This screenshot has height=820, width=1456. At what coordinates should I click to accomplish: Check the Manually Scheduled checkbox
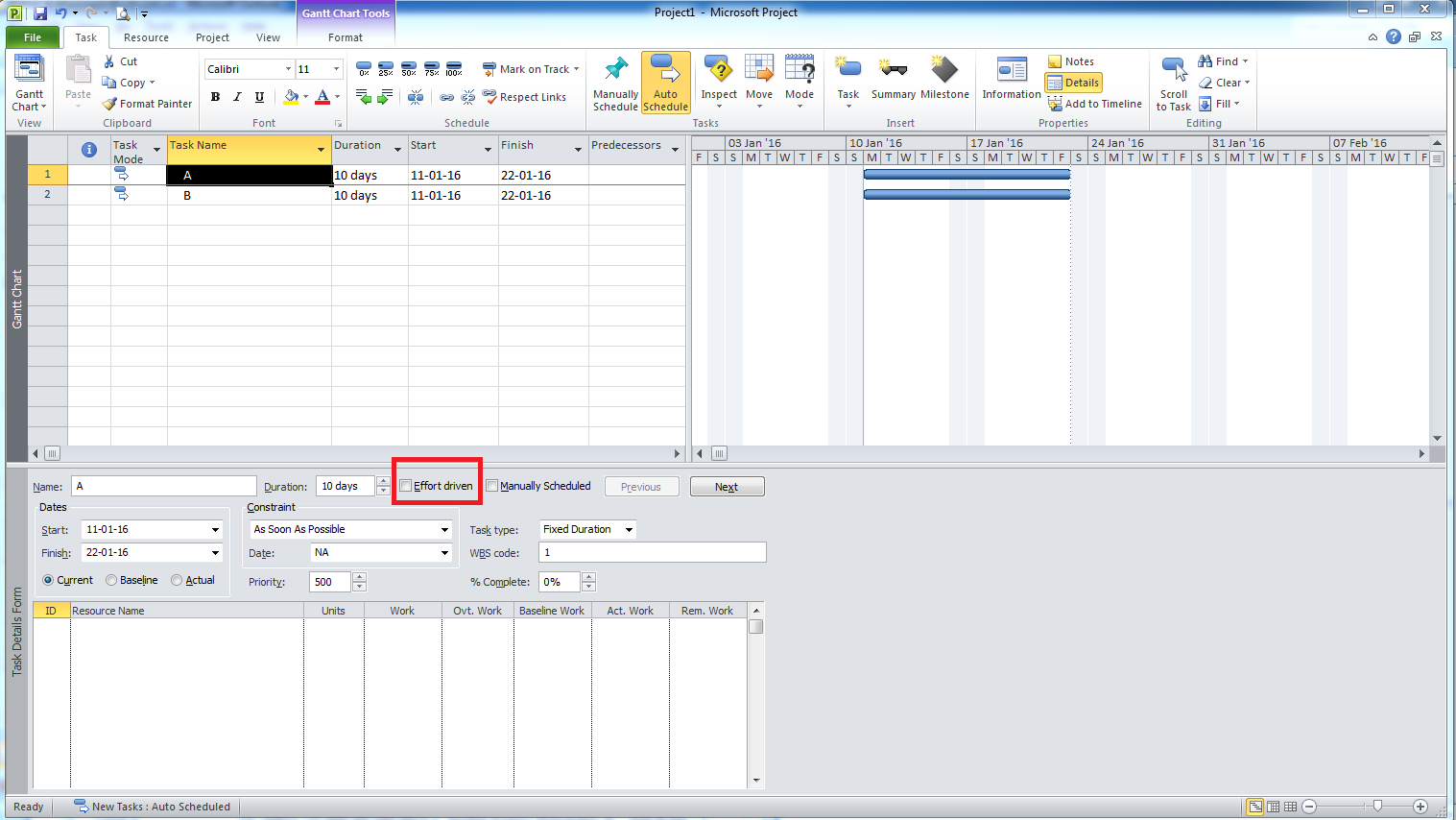[492, 486]
